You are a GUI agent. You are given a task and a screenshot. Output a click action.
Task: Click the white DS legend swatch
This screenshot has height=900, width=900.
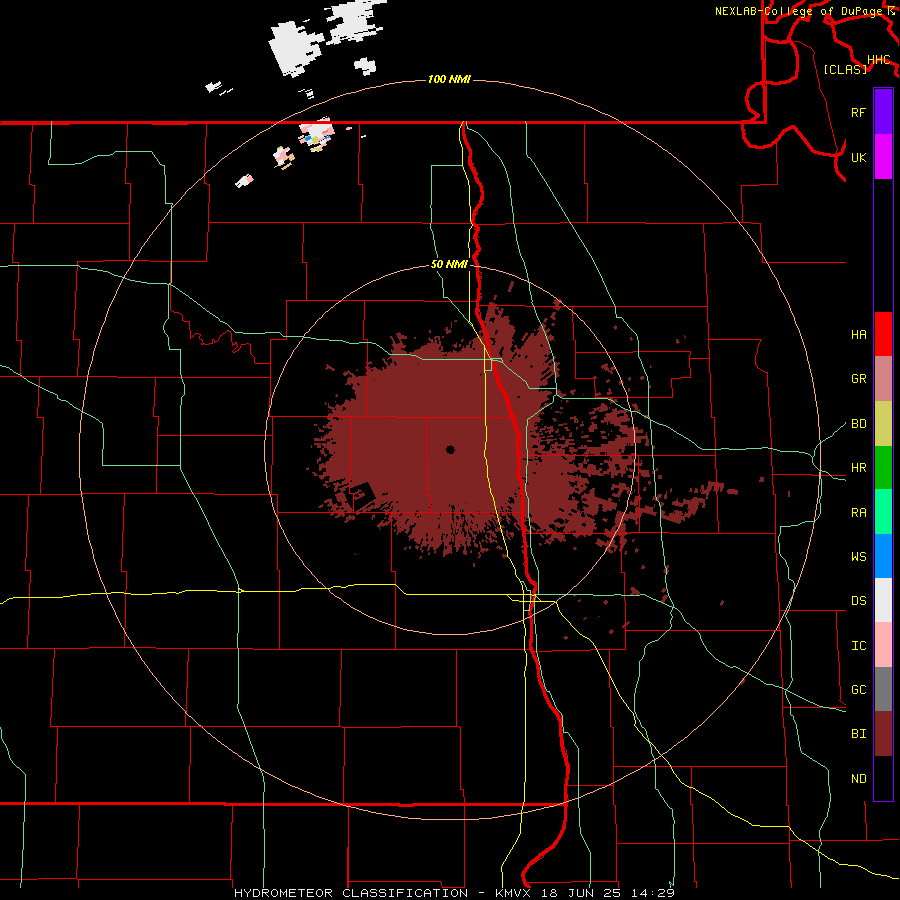pyautogui.click(x=883, y=600)
